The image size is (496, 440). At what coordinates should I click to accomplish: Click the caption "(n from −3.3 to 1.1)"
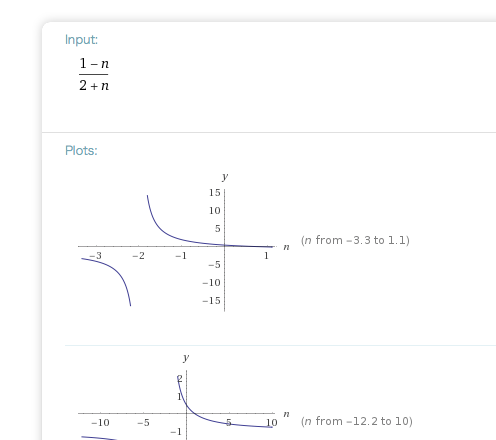pos(355,240)
